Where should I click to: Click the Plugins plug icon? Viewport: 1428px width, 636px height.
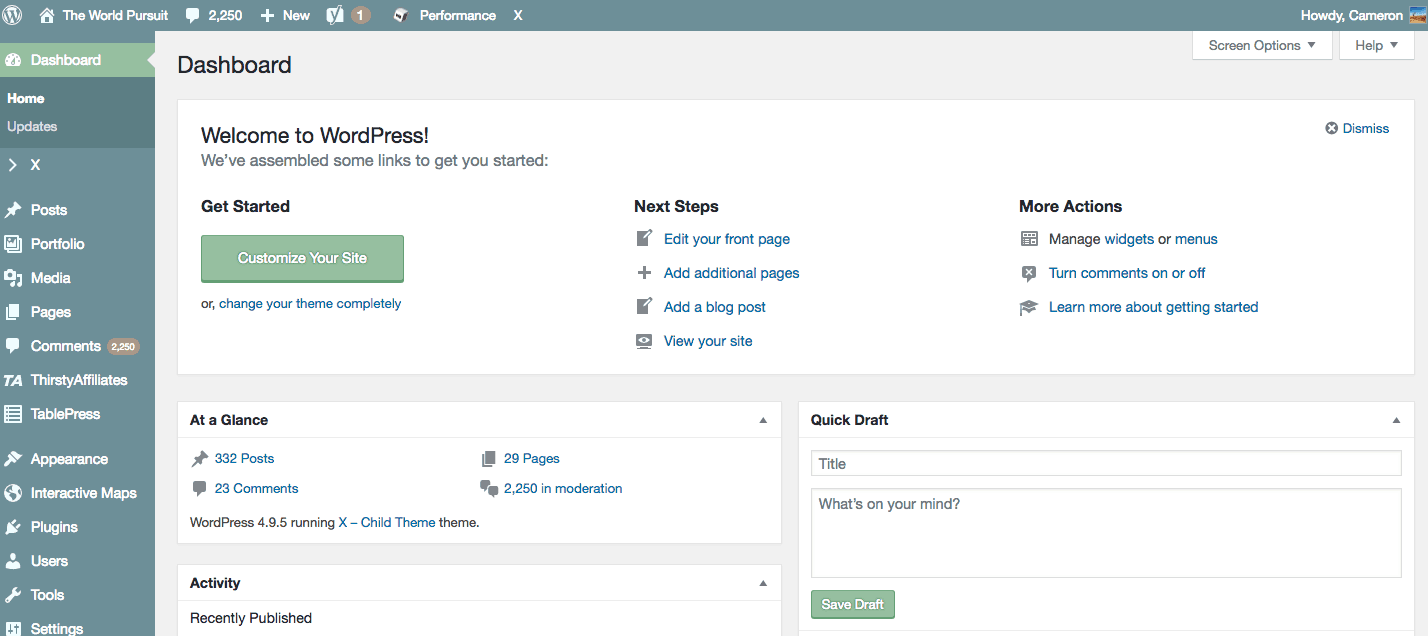point(13,527)
